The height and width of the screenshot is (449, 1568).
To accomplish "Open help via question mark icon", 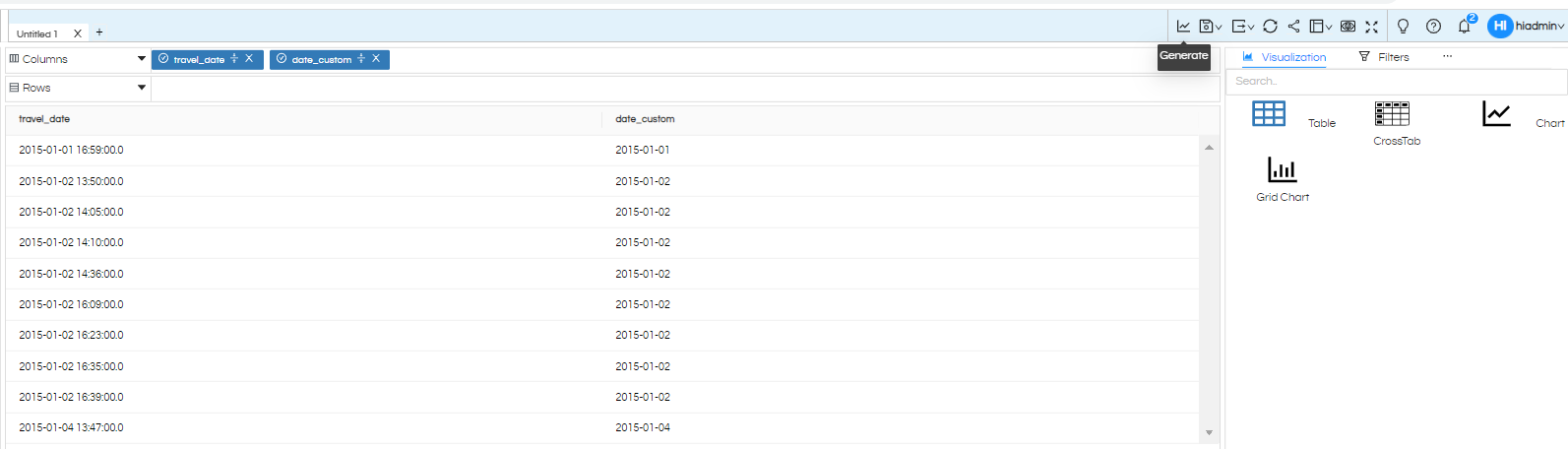I will [1433, 27].
